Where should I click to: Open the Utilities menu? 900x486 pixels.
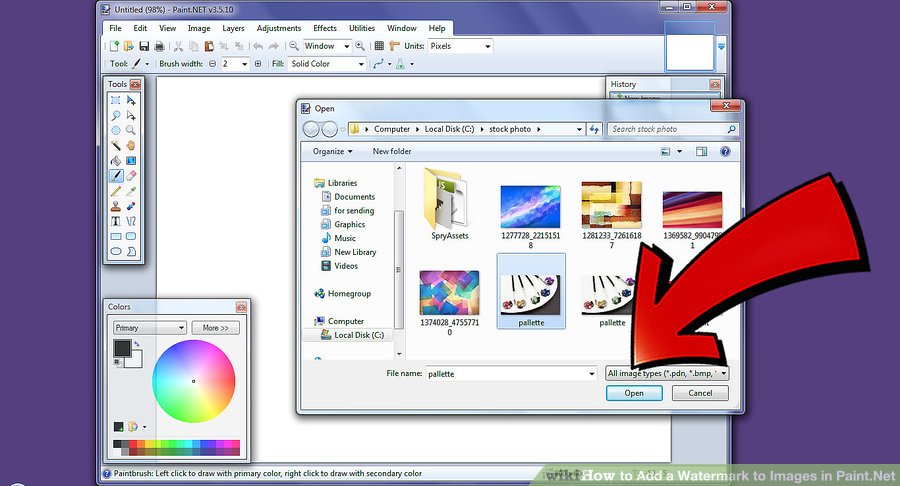362,28
